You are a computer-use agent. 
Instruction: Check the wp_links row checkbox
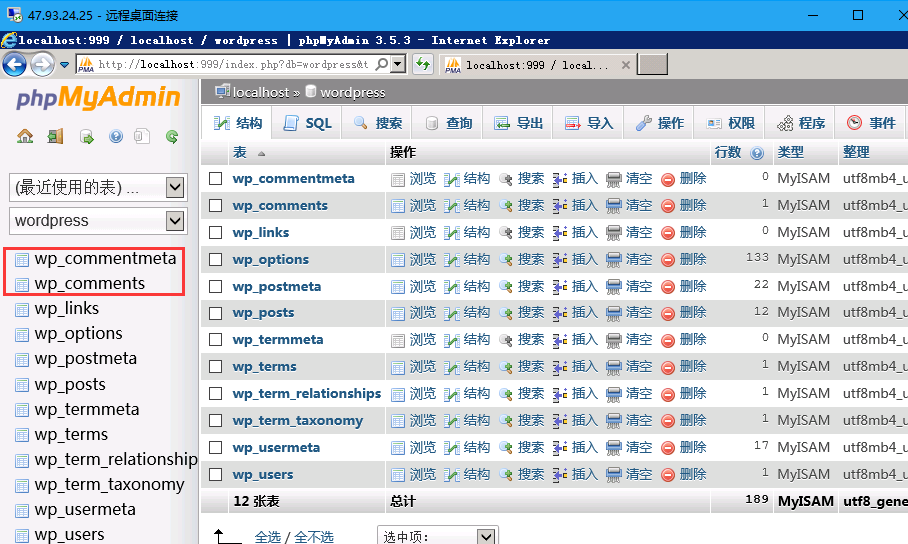[x=215, y=232]
